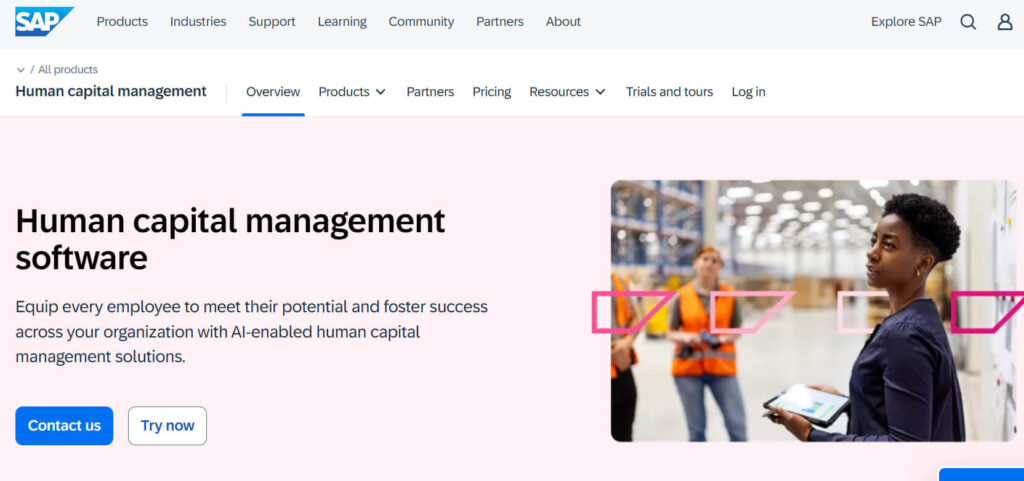This screenshot has height=481, width=1024.
Task: Click Explore SAP link
Action: tap(906, 22)
